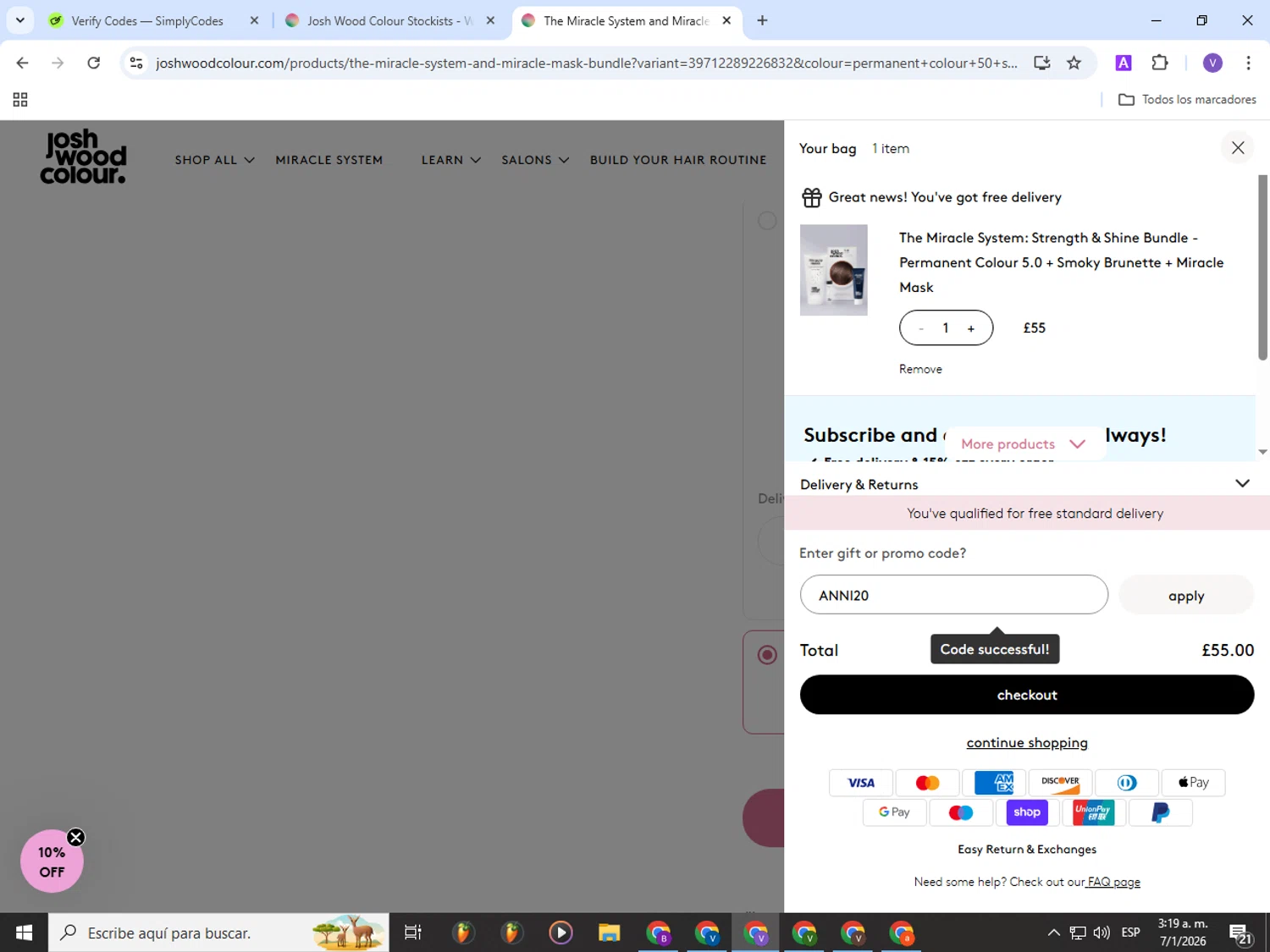Switch to the Verify Codes — SimplyCodes tab
The height and width of the screenshot is (952, 1270).
146,21
